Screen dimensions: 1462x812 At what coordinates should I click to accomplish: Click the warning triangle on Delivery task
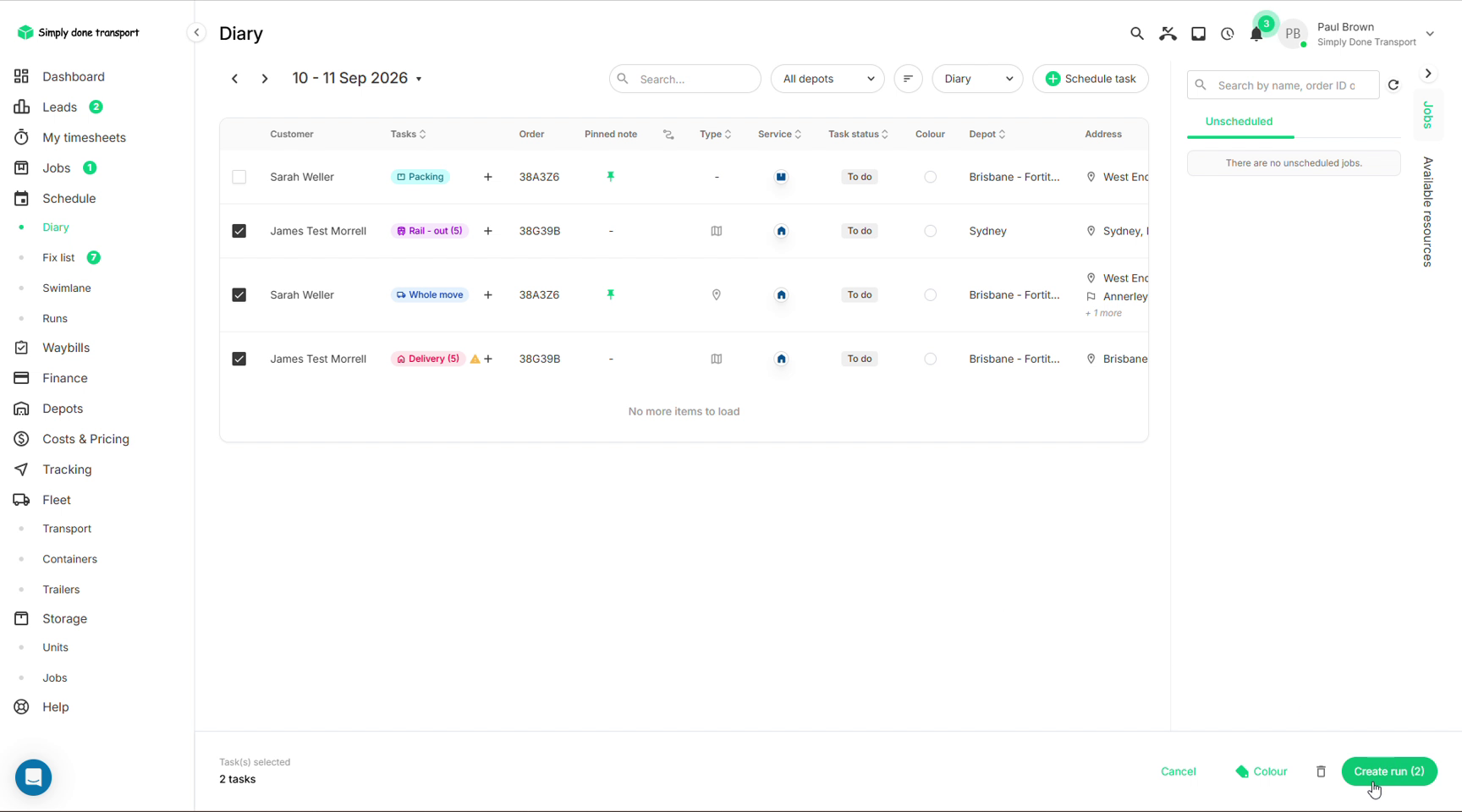475,359
